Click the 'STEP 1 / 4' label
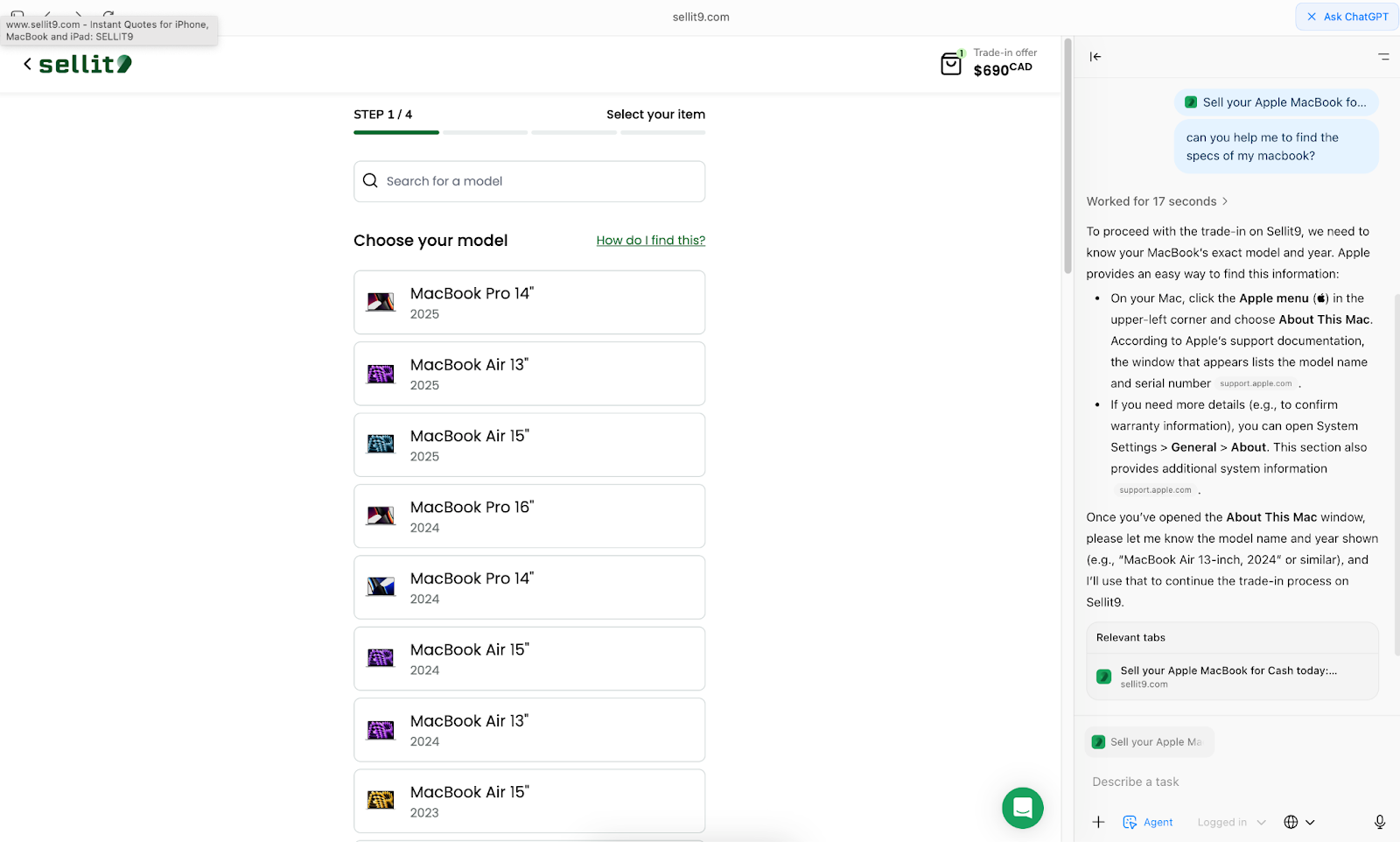This screenshot has height=842, width=1400. click(383, 115)
